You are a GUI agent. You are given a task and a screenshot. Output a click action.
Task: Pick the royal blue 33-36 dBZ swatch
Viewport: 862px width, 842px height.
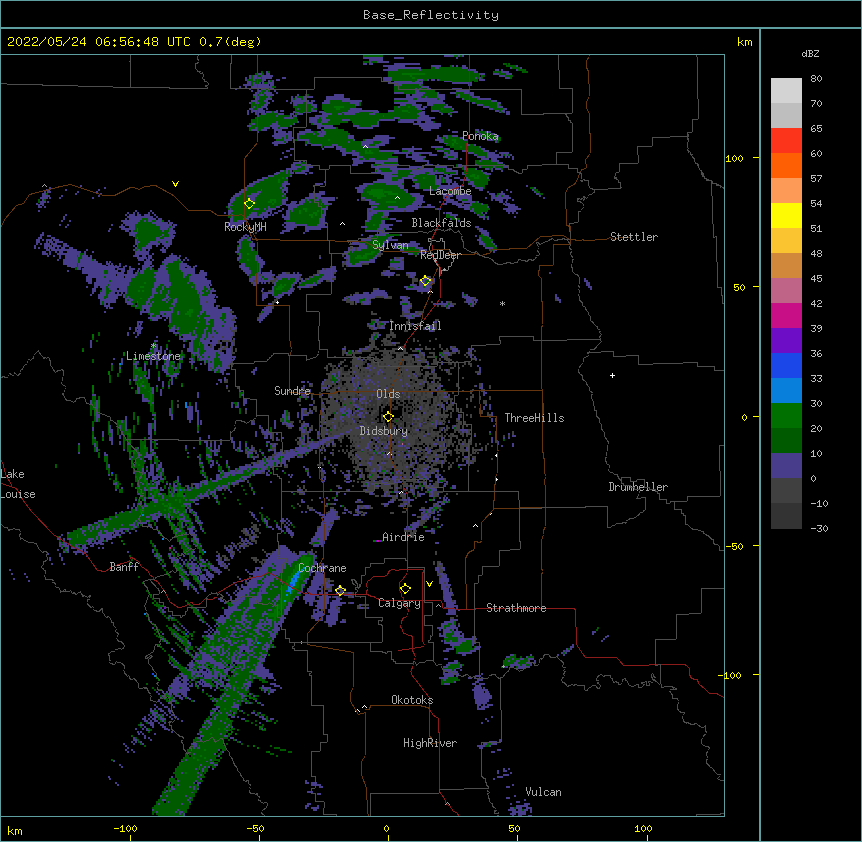tap(786, 365)
